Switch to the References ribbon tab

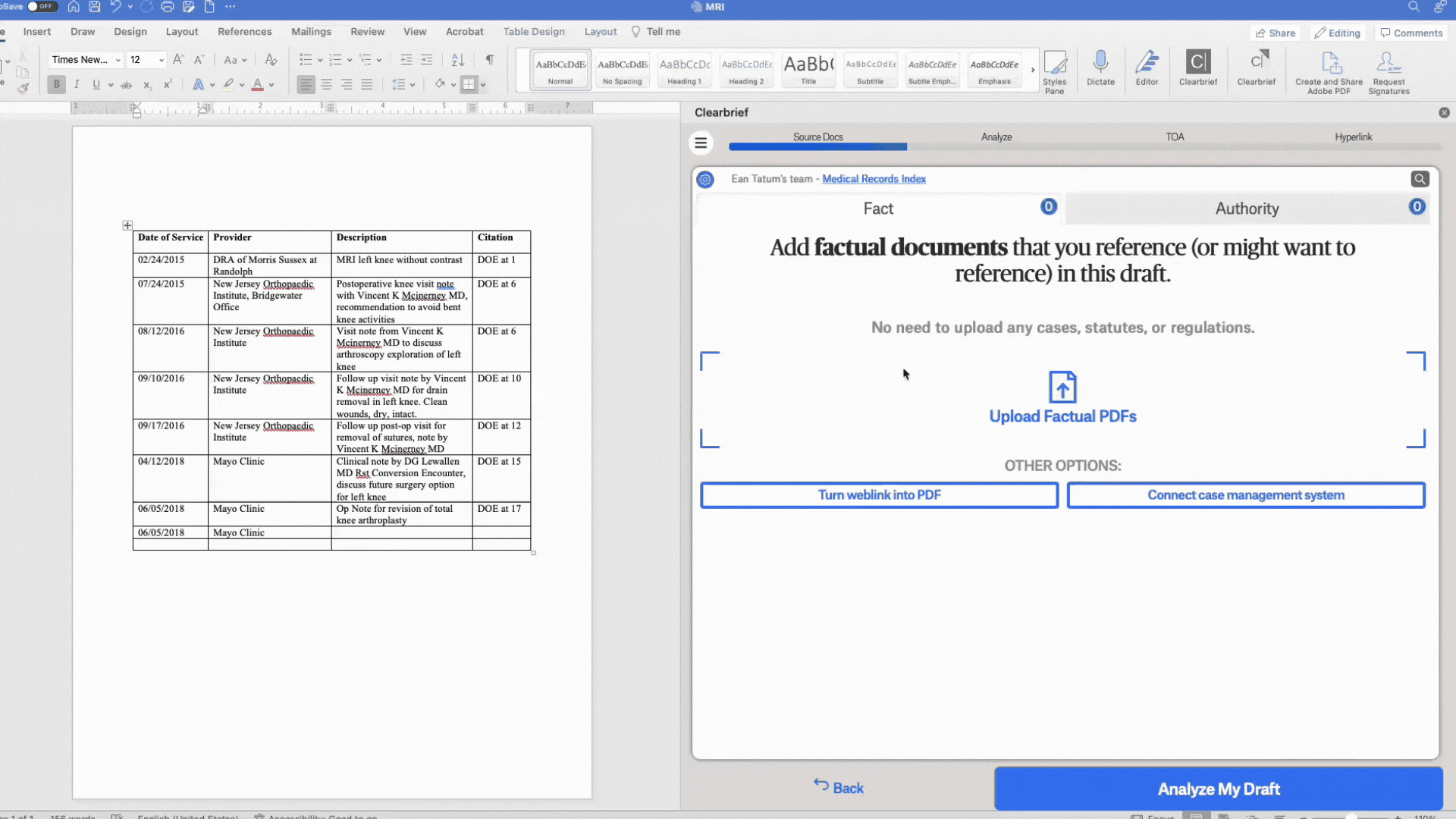[244, 32]
